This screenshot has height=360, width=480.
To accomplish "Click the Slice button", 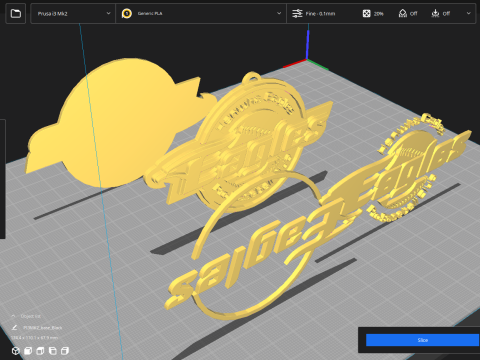I will click(x=422, y=340).
